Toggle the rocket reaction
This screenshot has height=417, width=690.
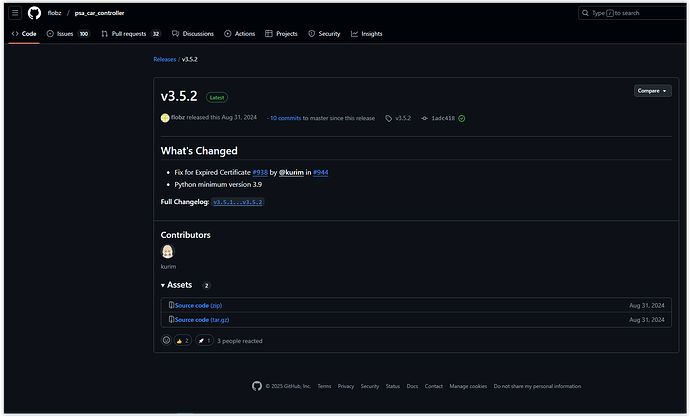(x=205, y=340)
